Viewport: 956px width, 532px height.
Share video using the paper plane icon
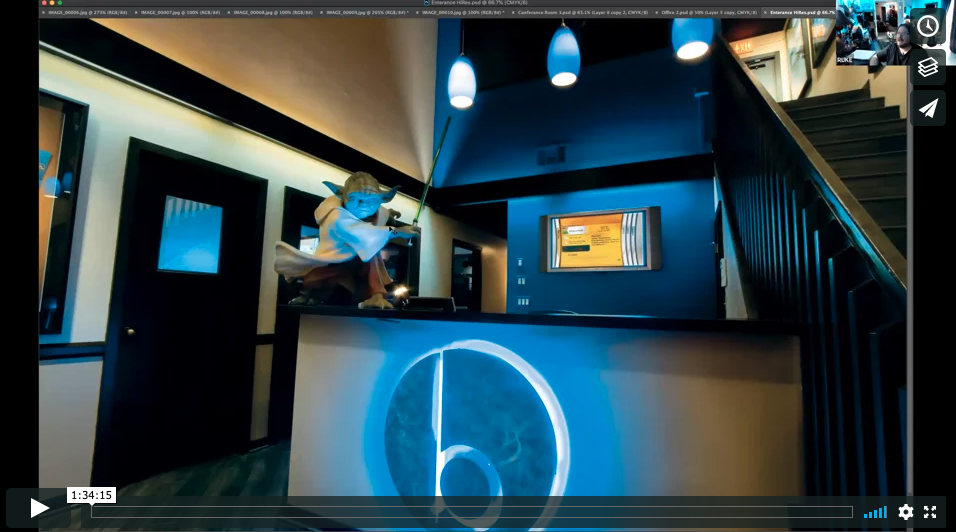(928, 108)
